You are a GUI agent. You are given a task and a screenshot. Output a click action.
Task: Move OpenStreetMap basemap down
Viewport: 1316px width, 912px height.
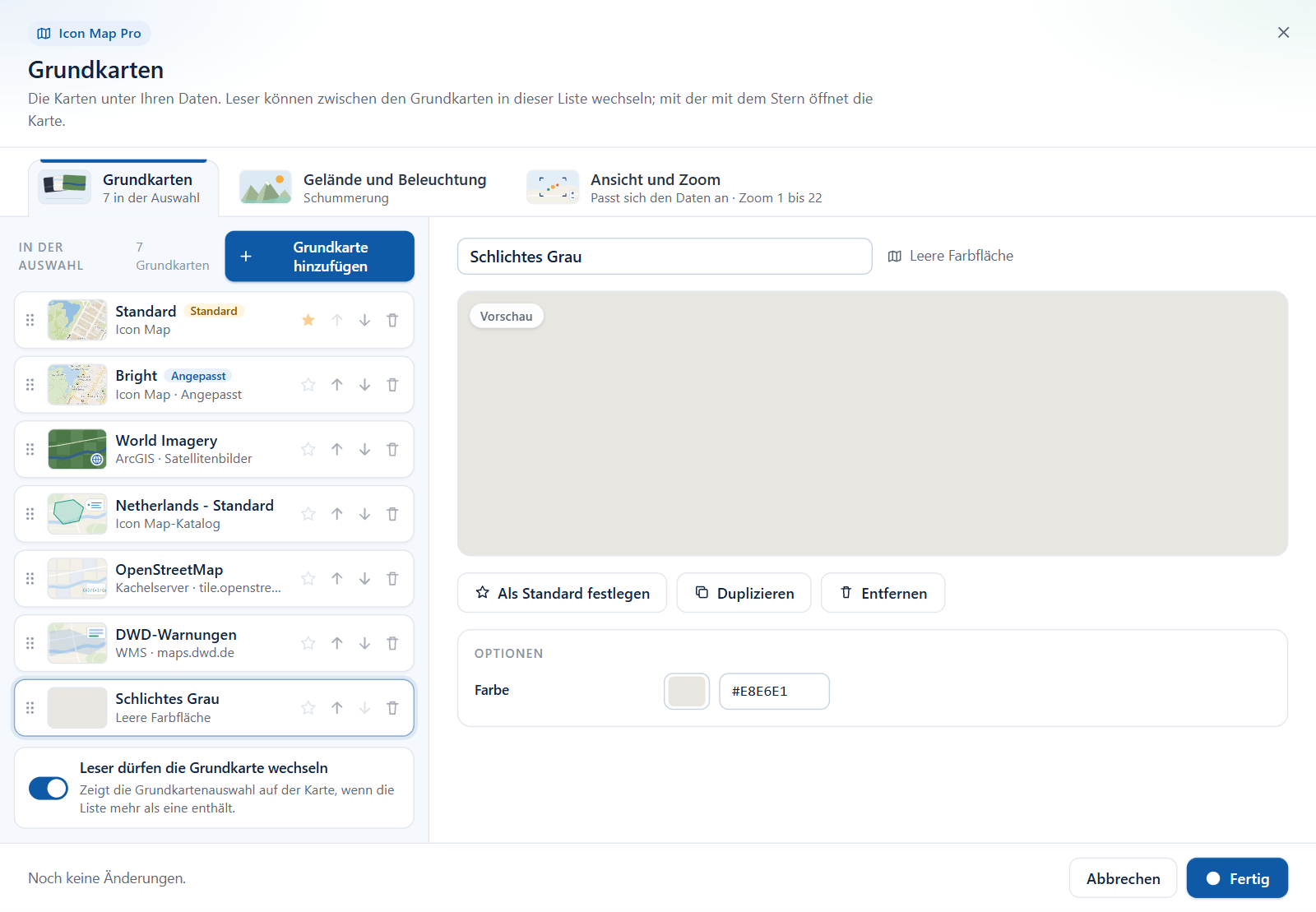[x=364, y=579]
